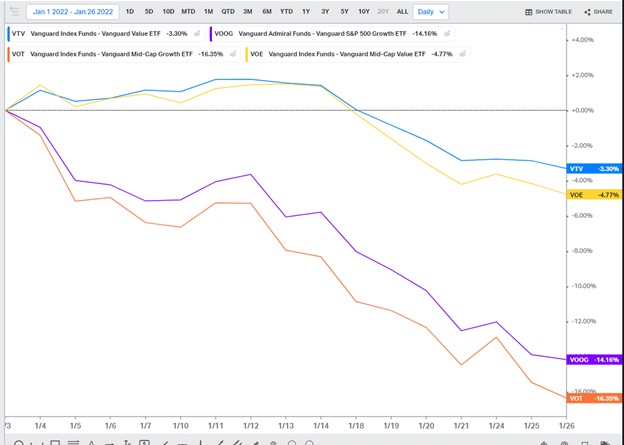Click the blue VTV color bar in legend
This screenshot has height=445, width=624.
coord(9,34)
